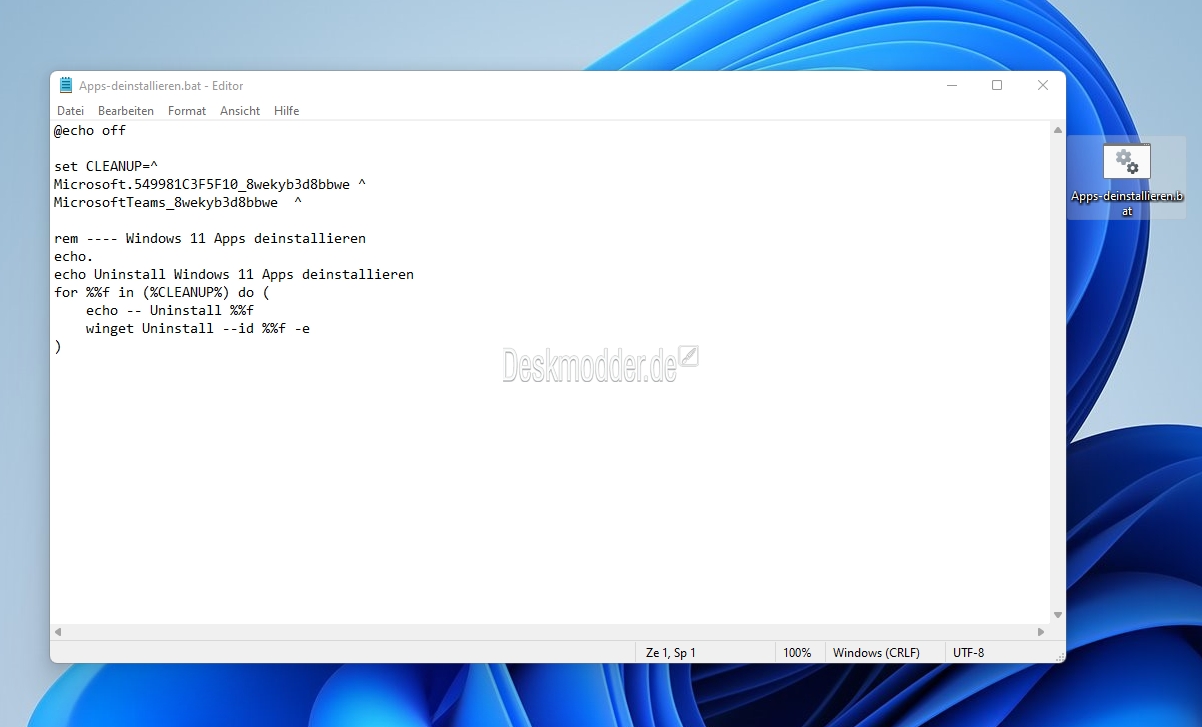Click the 'Microsoft.549981C3F5F10_8wekyb3d8bbwe ^' line

pyautogui.click(x=210, y=185)
